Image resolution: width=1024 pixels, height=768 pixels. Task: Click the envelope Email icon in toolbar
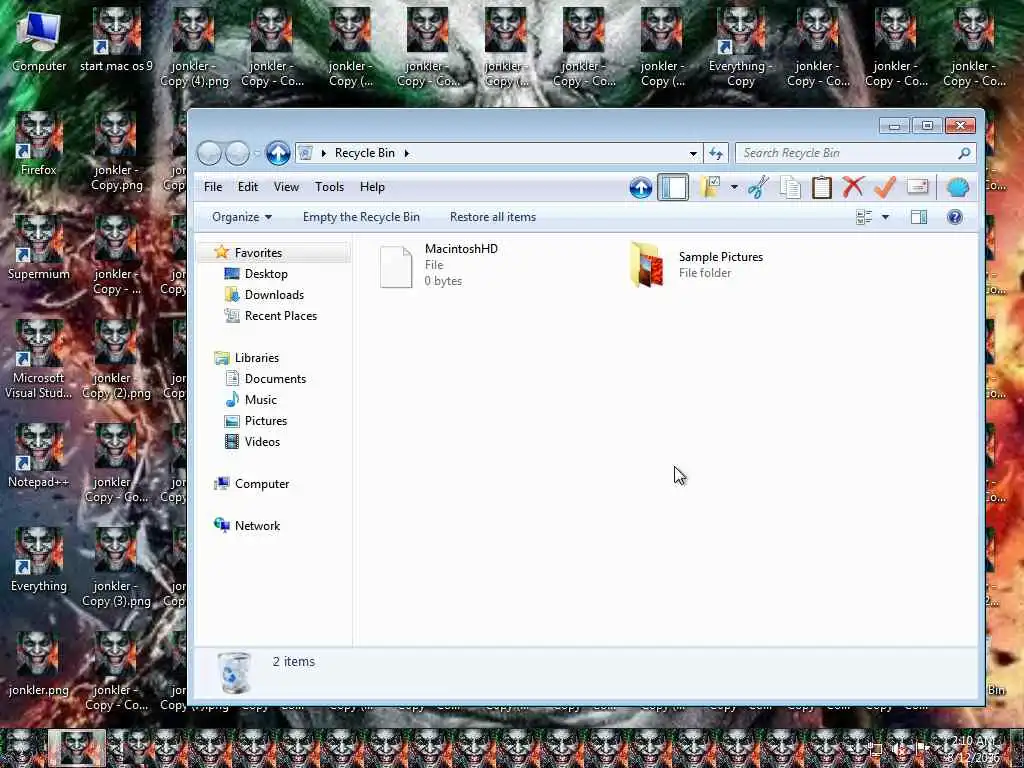pyautogui.click(x=918, y=187)
